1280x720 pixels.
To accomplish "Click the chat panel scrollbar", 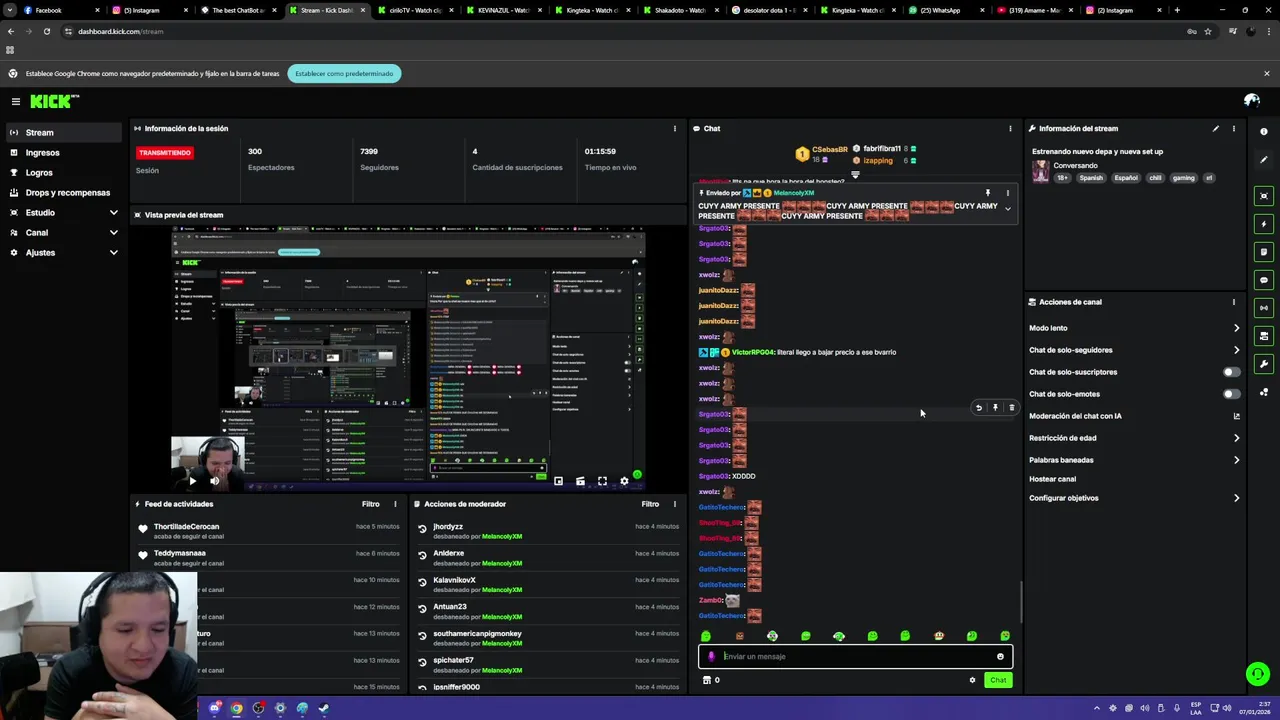I will (1021, 602).
